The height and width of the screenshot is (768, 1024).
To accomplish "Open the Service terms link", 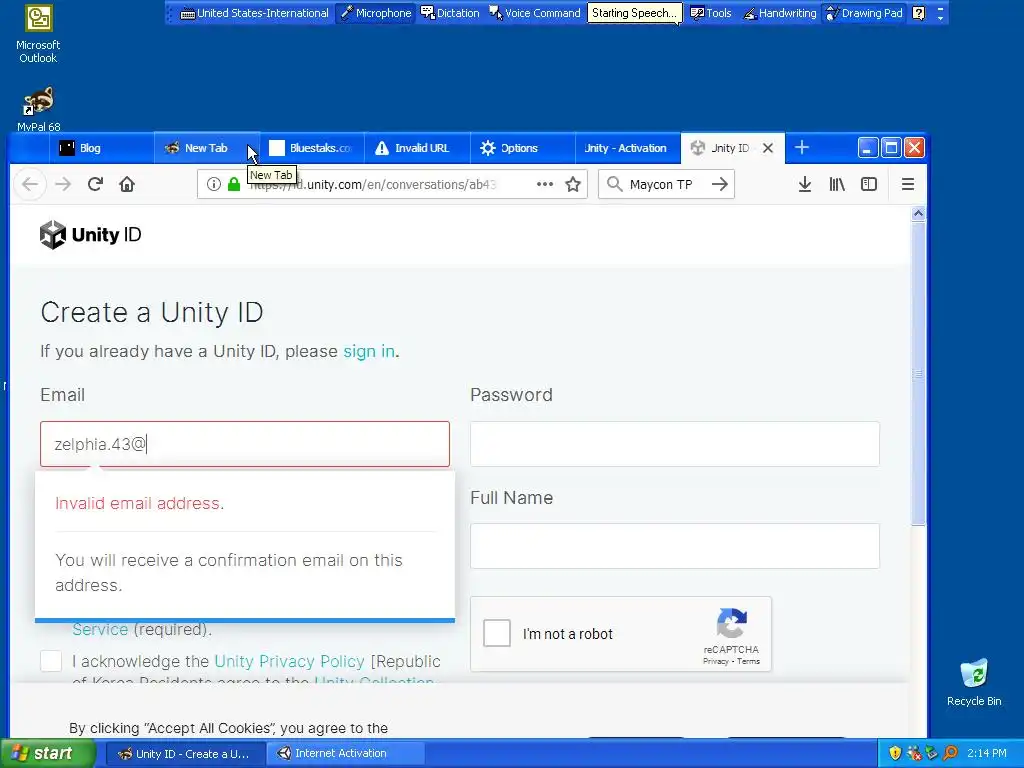I will tap(100, 629).
